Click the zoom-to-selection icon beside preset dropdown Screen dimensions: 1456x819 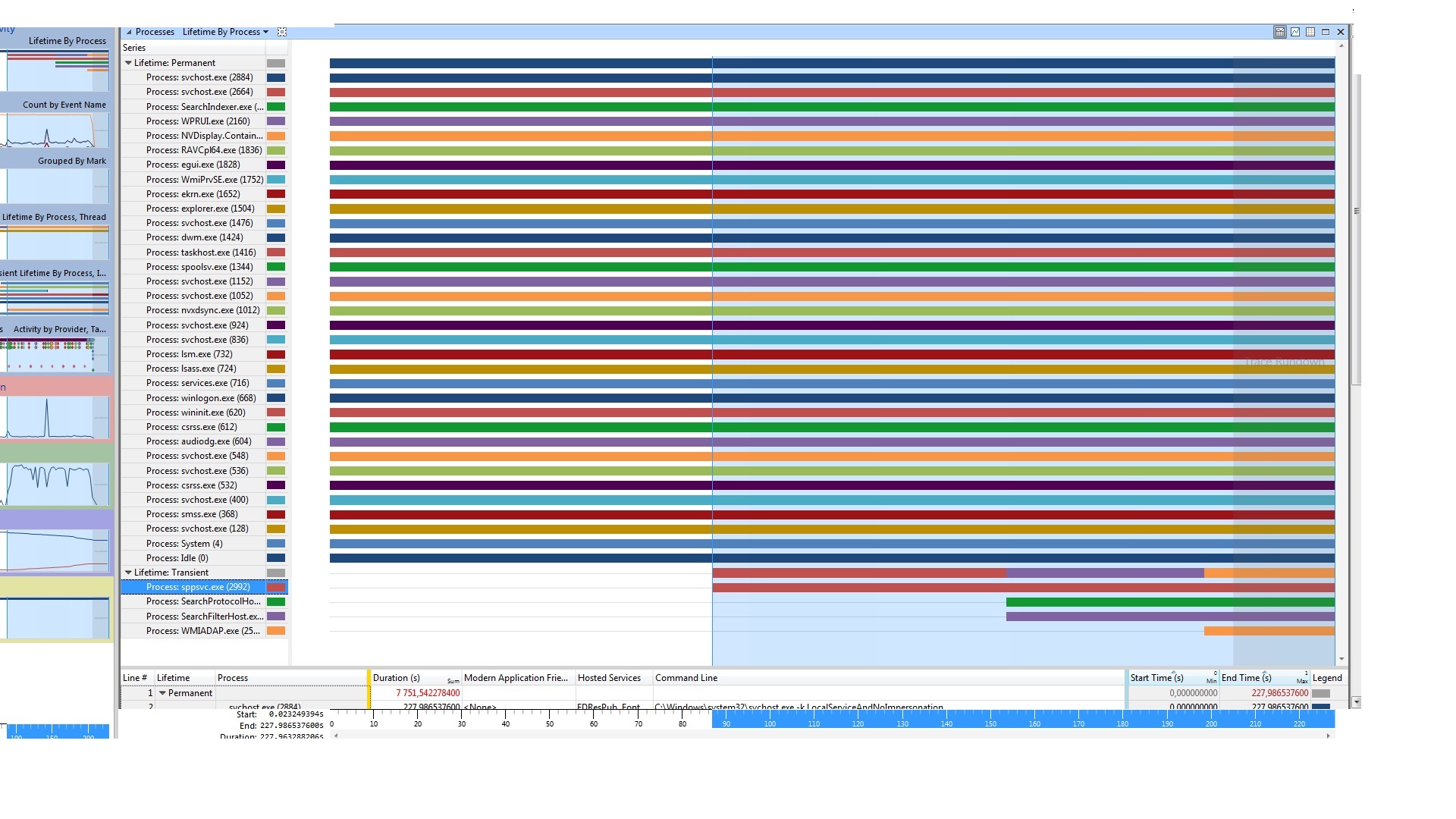click(282, 32)
